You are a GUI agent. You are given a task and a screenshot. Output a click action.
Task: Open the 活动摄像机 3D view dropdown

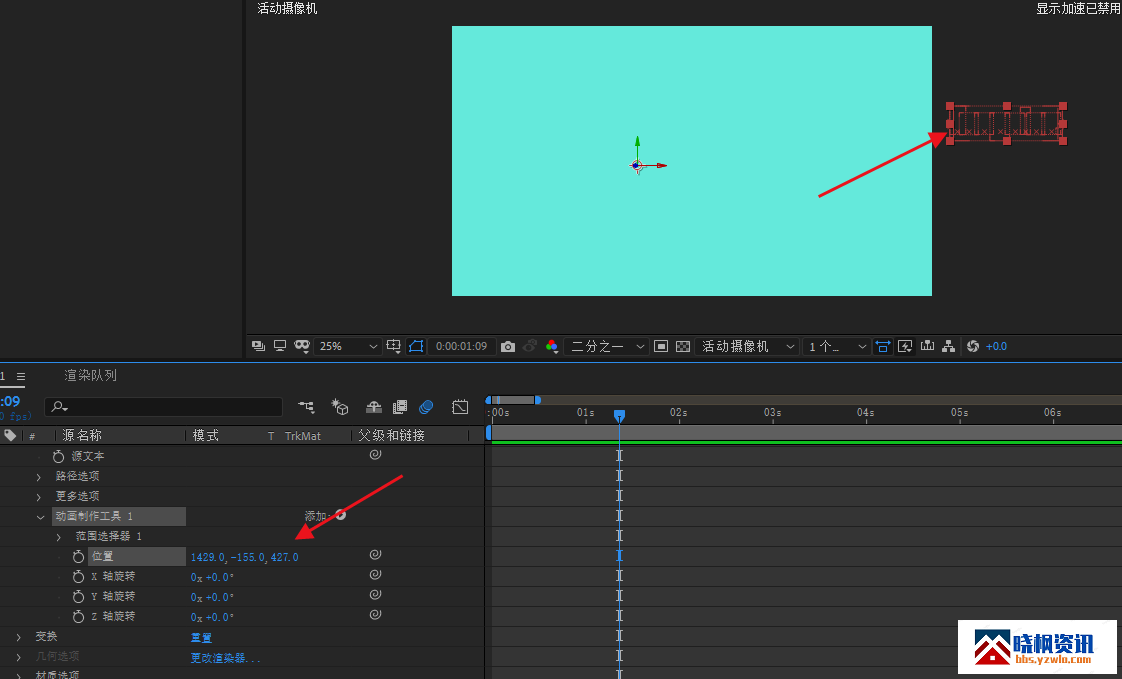(x=747, y=346)
